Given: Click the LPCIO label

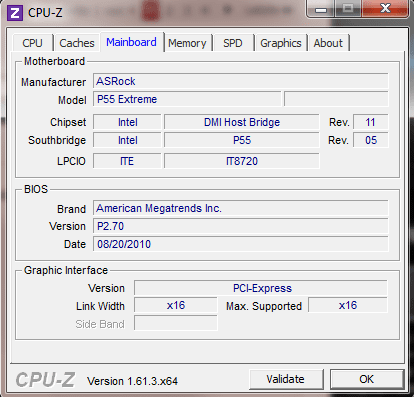Looking at the screenshot, I should point(71,161).
